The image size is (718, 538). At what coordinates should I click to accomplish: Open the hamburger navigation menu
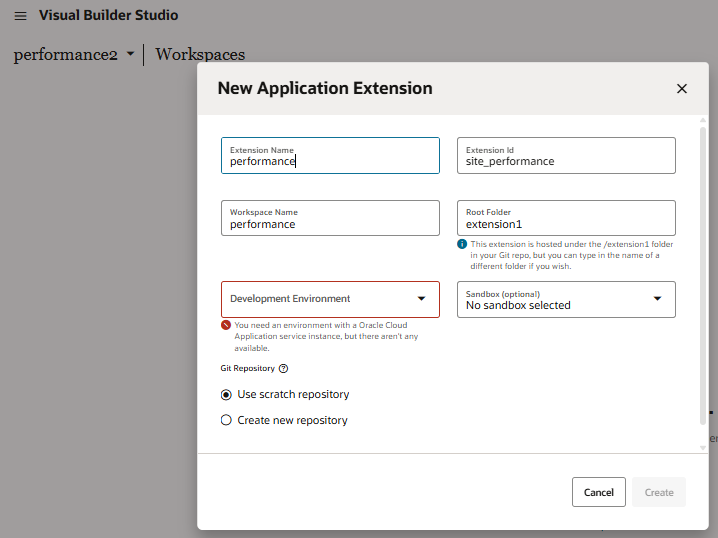click(x=20, y=16)
